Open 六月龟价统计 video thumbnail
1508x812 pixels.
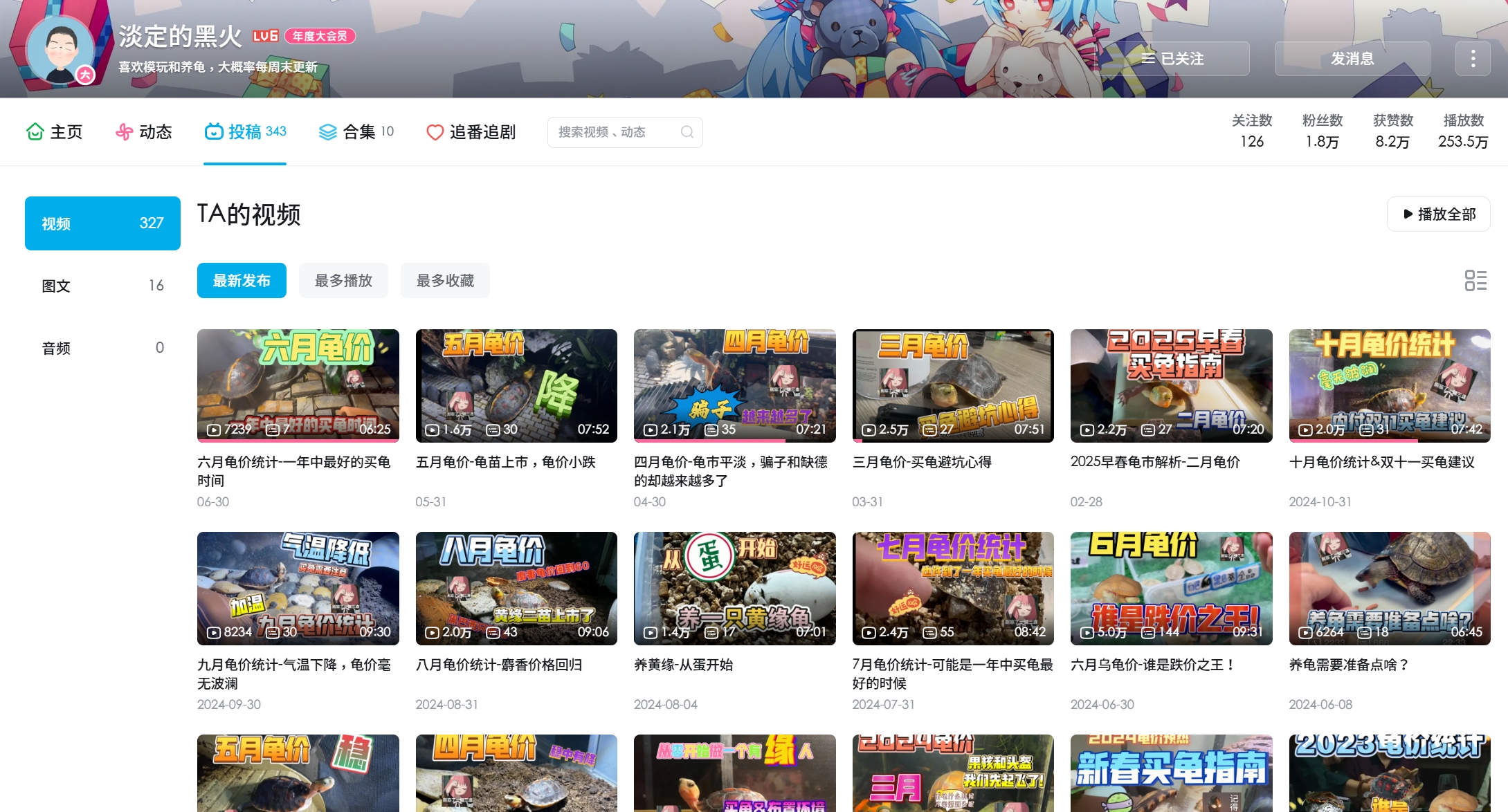[x=298, y=385]
